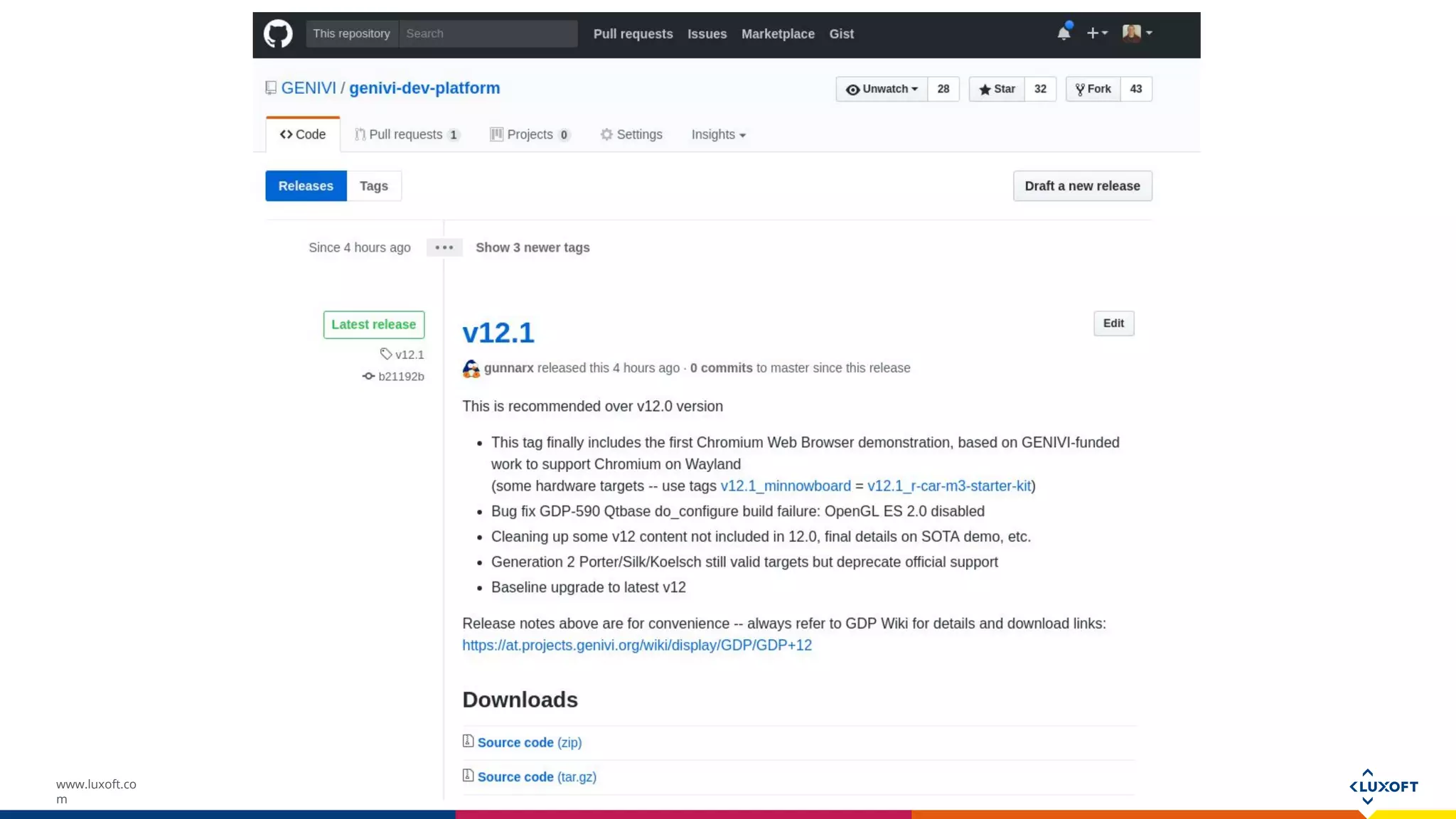1456x819 pixels.
Task: Click the GitHub Octocat logo
Action: (x=278, y=33)
